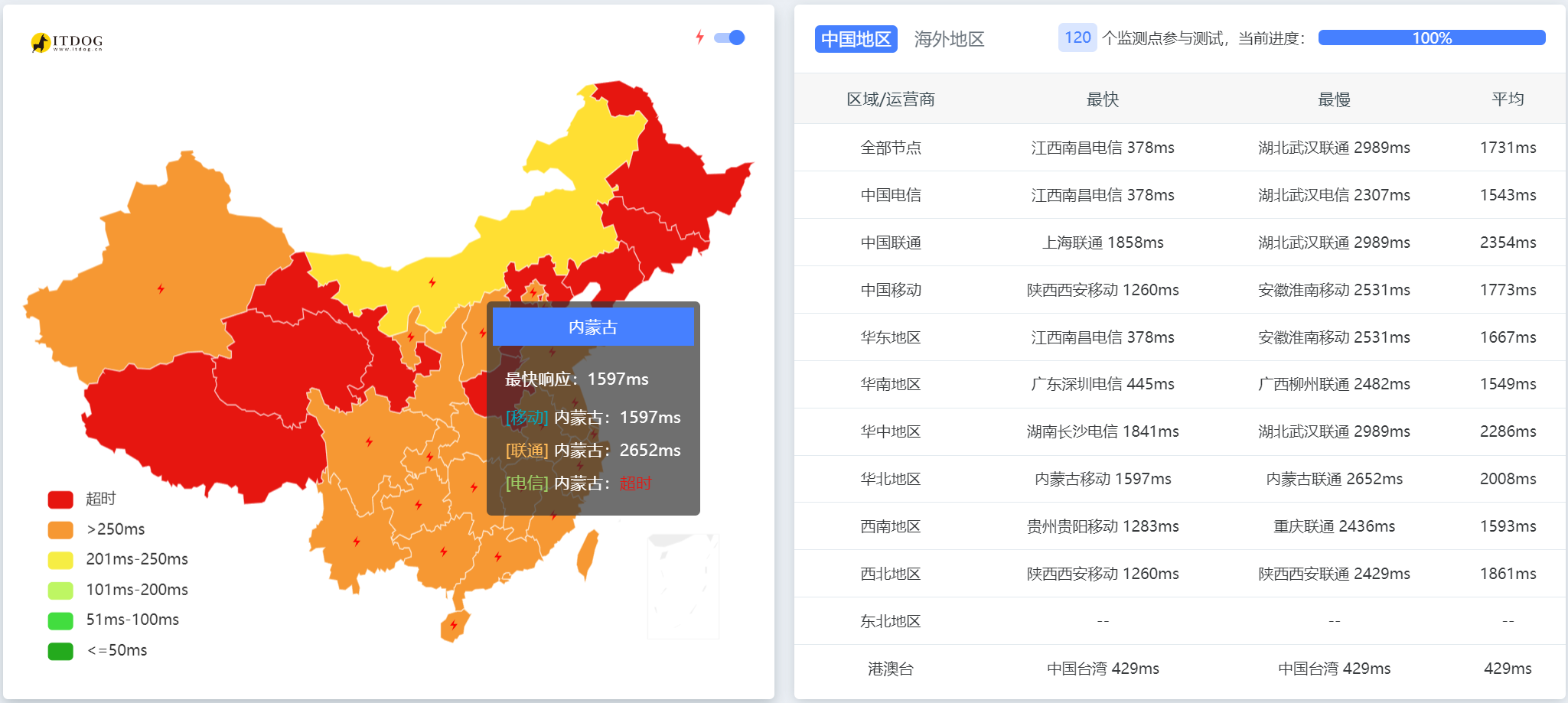This screenshot has height=703, width=1568.
Task: Select the 全部节点 row label
Action: tap(891, 148)
